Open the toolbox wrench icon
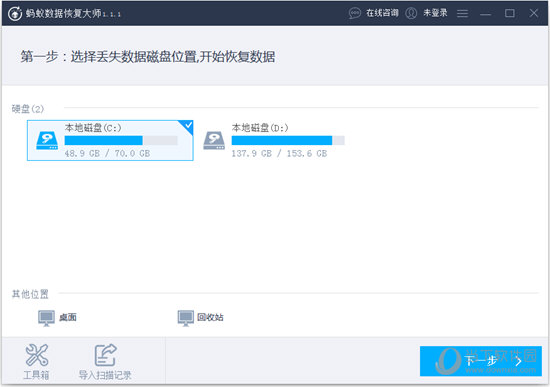The width and height of the screenshot is (550, 387). 36,355
